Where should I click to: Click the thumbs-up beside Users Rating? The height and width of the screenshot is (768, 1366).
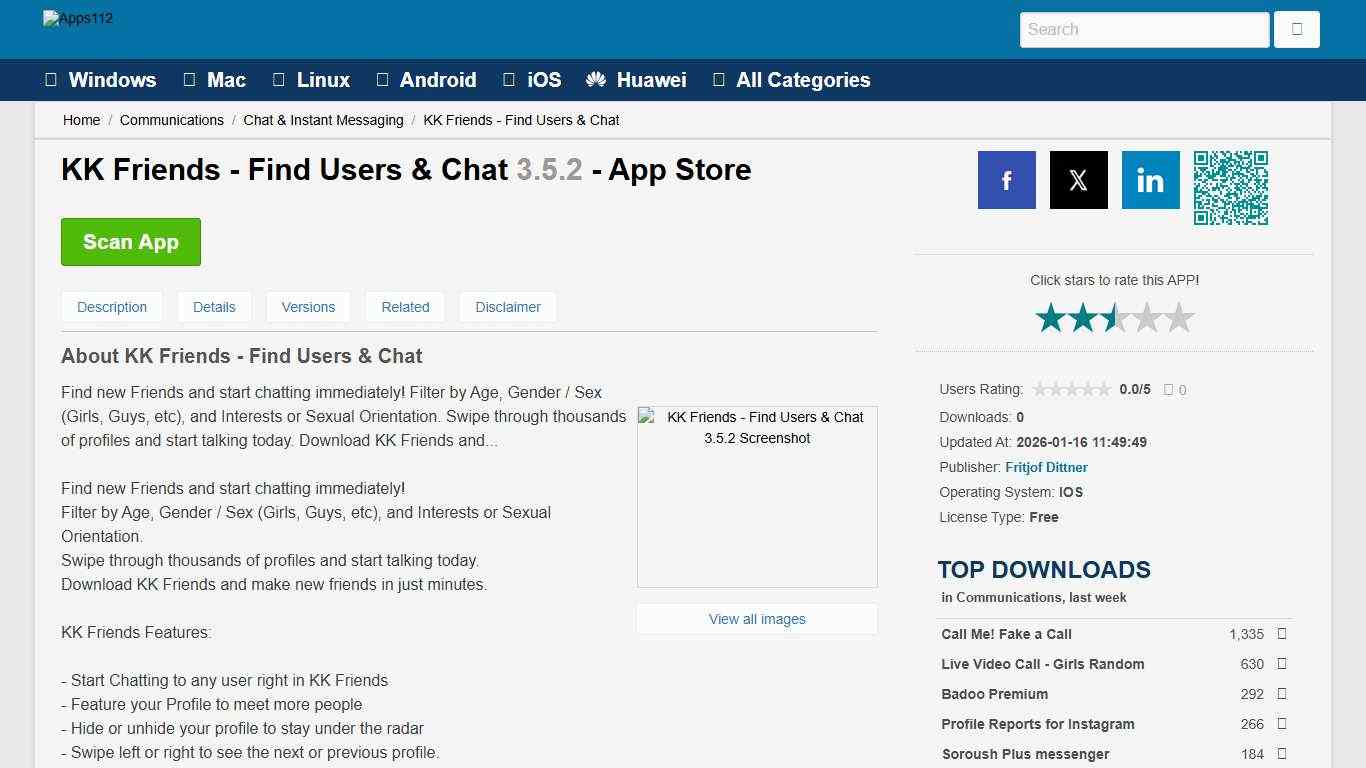(1167, 389)
